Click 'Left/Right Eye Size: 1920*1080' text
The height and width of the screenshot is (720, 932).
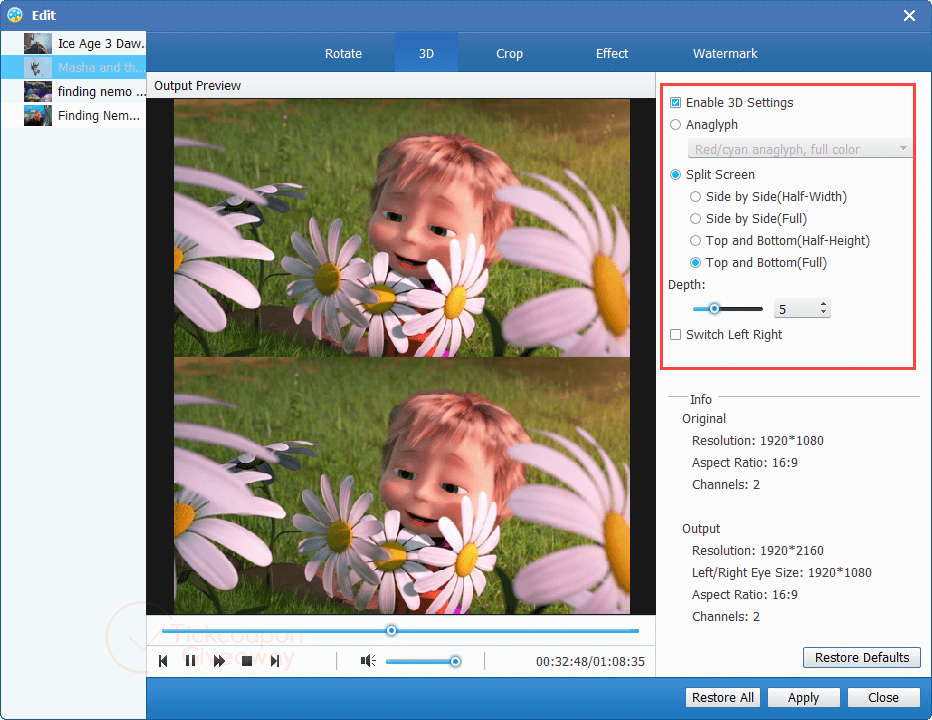pyautogui.click(x=781, y=573)
